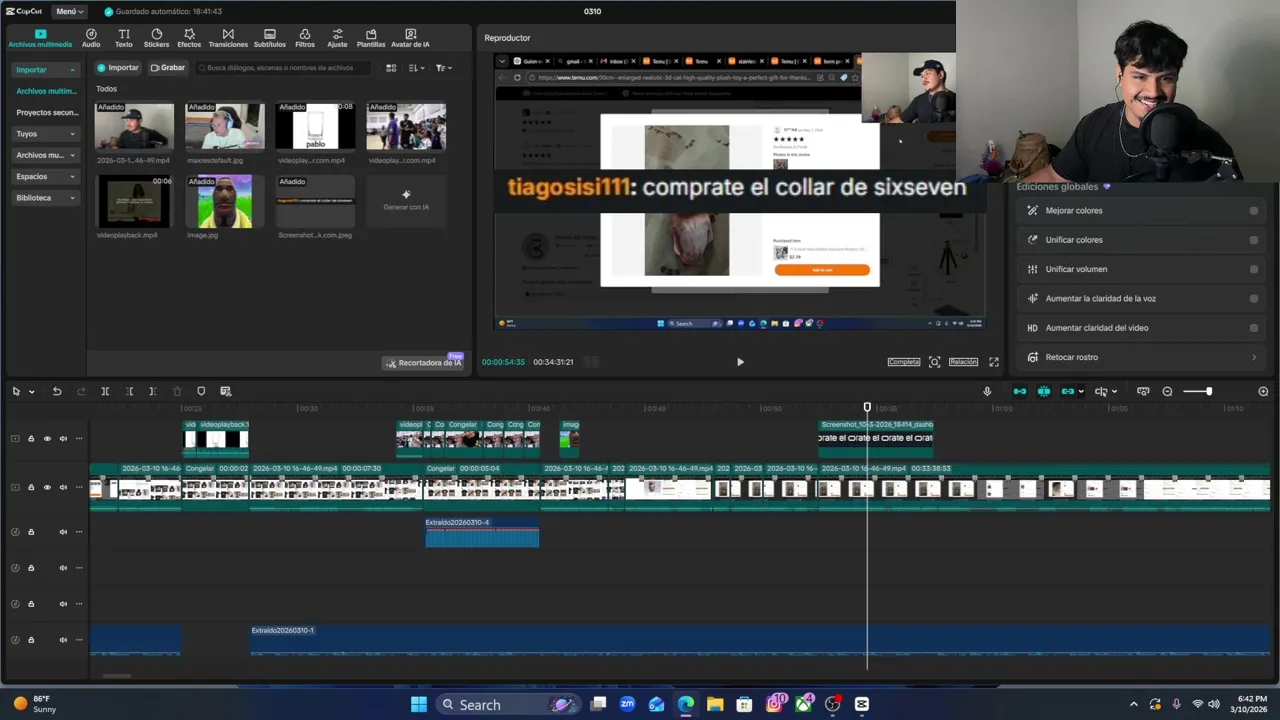1280x720 pixels.
Task: Select Proyectos secundarios in sidebar
Action: tap(46, 112)
